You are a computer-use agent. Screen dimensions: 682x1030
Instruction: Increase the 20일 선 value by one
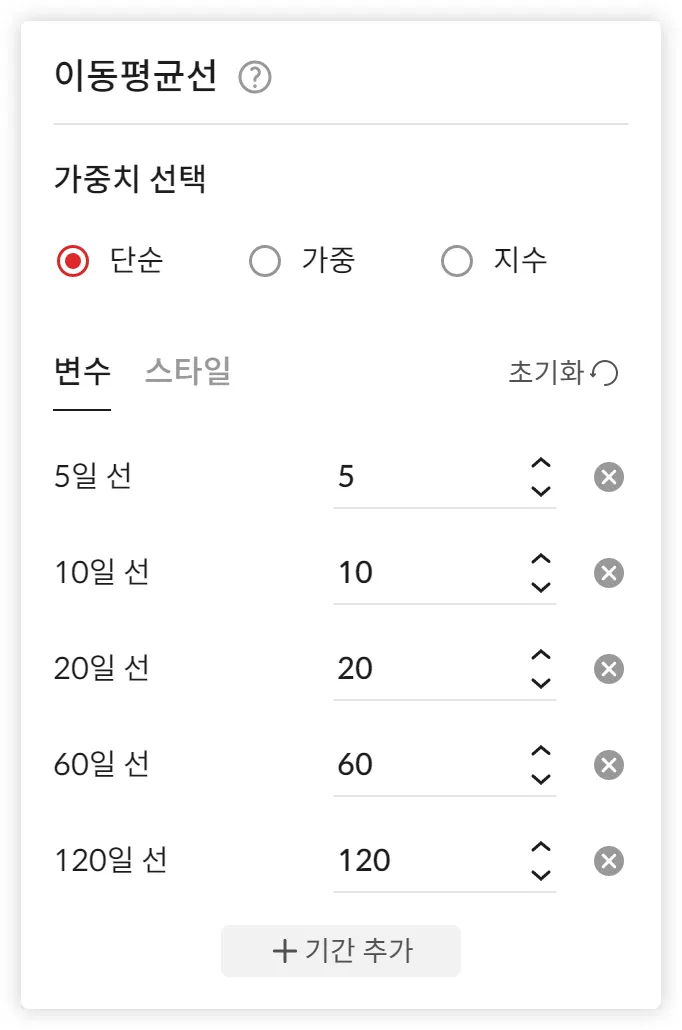(x=541, y=655)
